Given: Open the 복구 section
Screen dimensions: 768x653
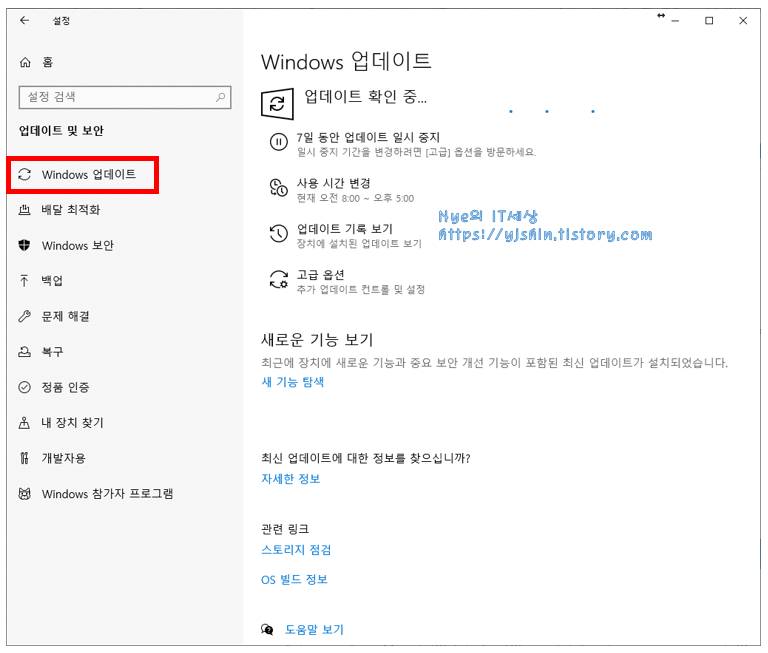Looking at the screenshot, I should (x=52, y=352).
